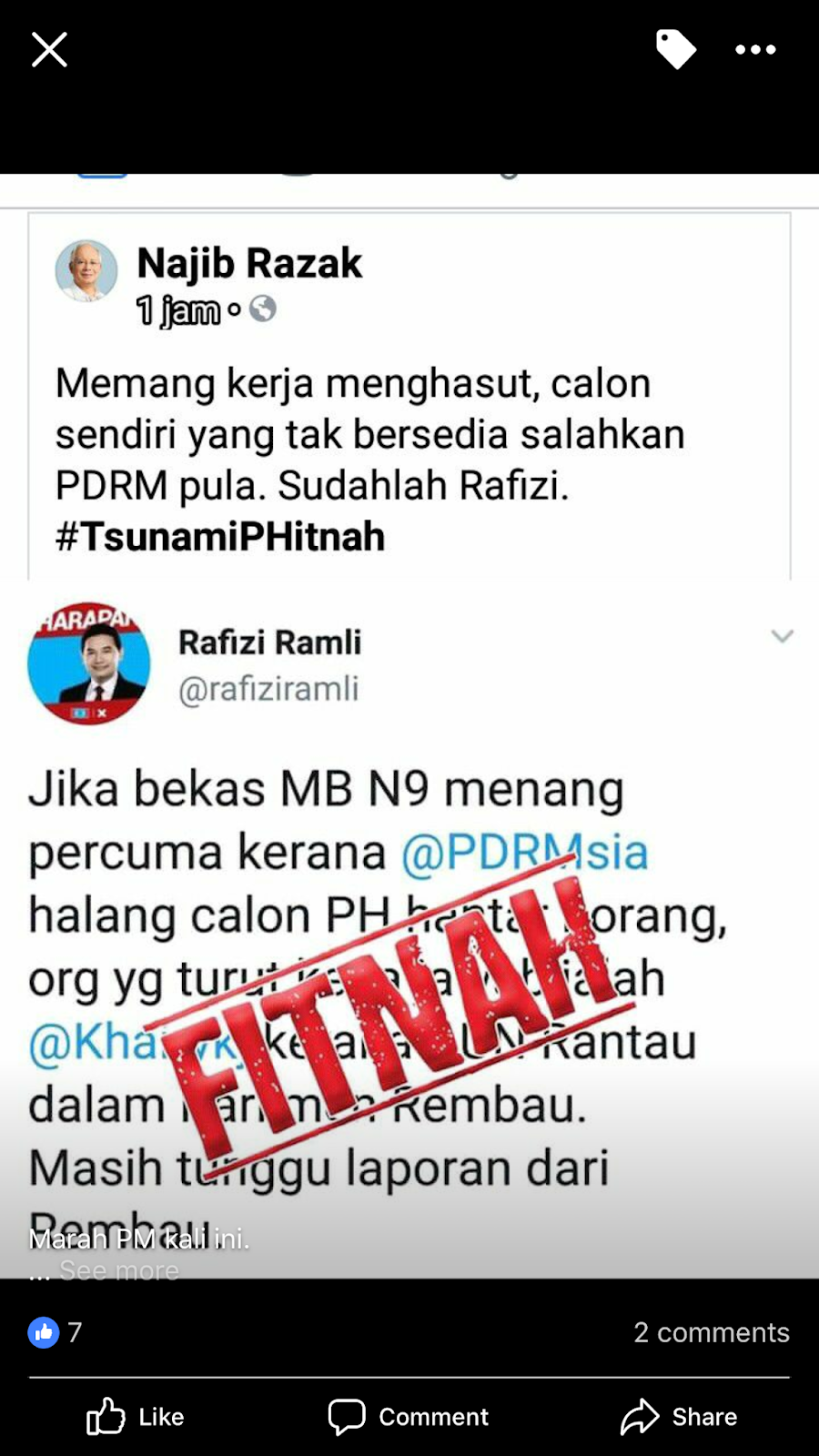The image size is (819, 1456).
Task: Open the Najib Razak name link
Action: point(249,263)
